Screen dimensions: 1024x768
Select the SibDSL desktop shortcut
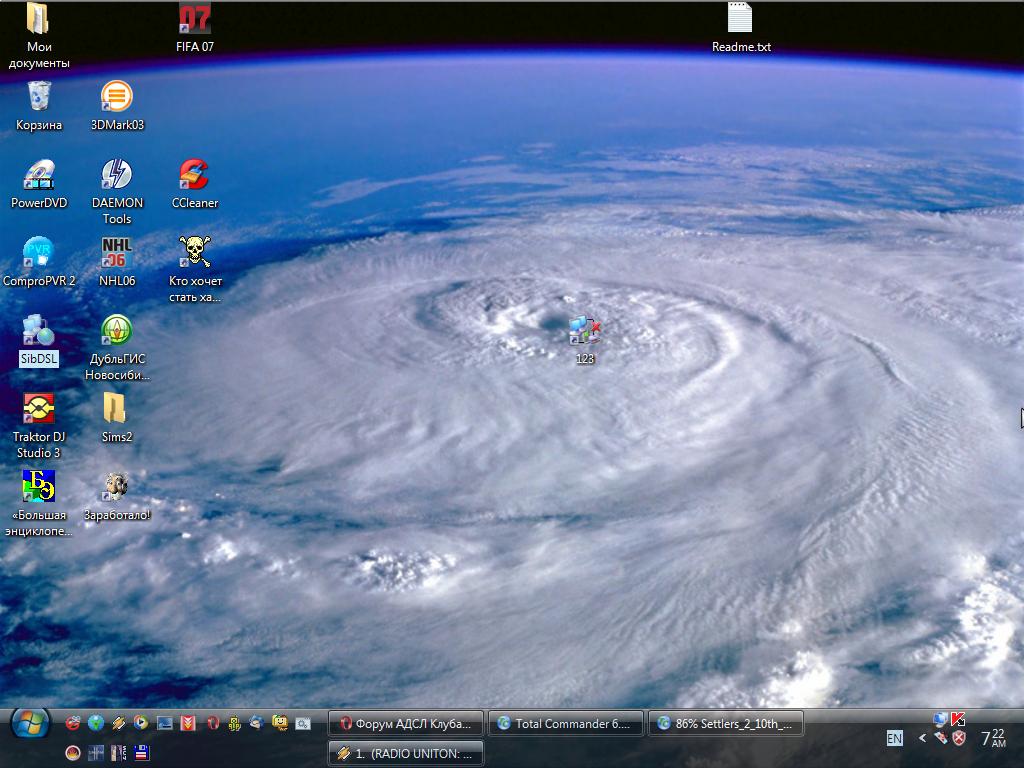click(x=39, y=332)
